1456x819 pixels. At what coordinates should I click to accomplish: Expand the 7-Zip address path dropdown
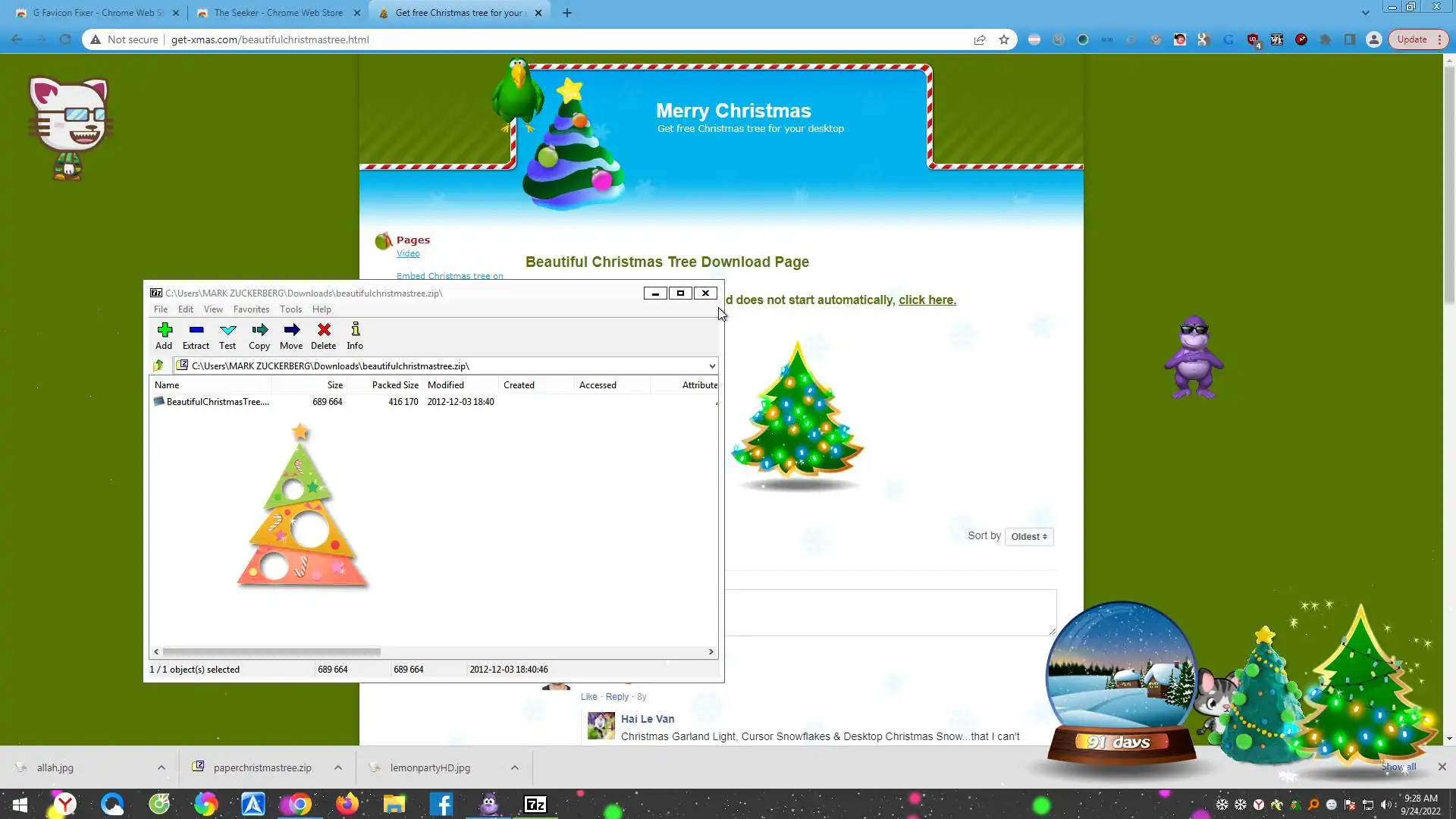pyautogui.click(x=711, y=366)
